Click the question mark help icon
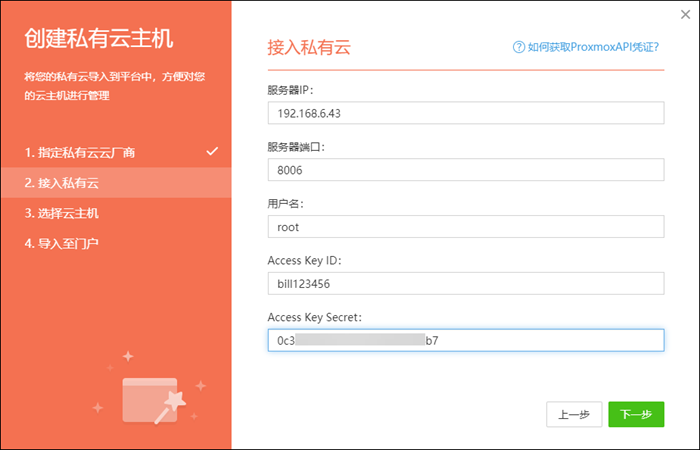Viewport: 700px width, 450px height. (518, 46)
